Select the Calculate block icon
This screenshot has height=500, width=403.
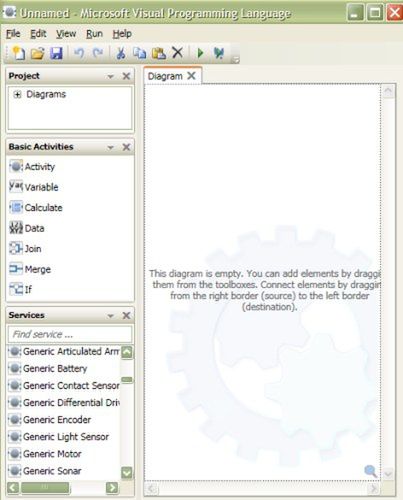click(16, 207)
